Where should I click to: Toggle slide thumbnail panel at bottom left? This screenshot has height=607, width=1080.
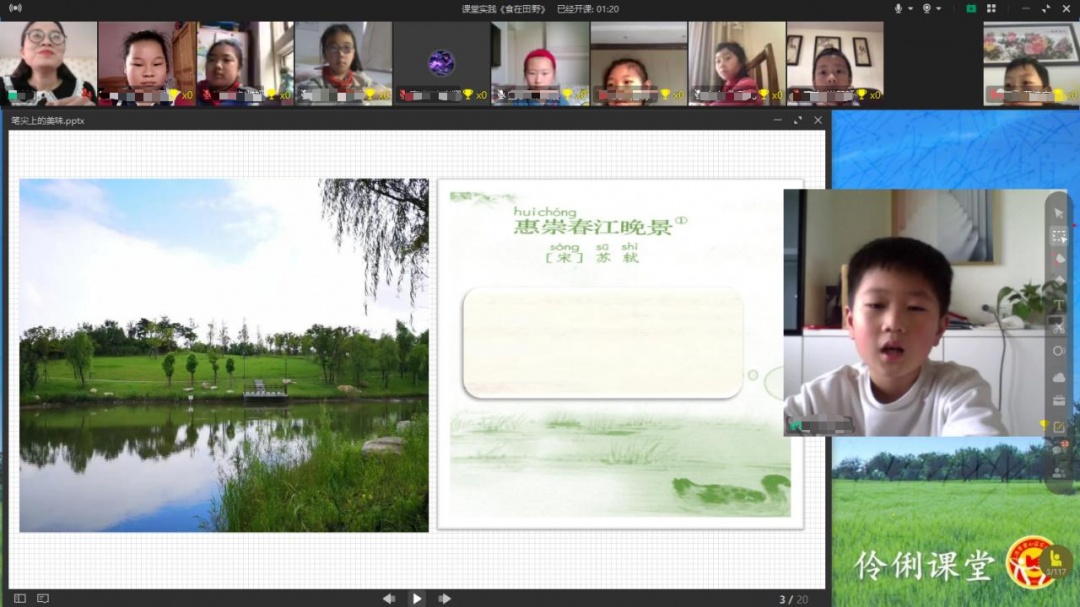point(20,598)
